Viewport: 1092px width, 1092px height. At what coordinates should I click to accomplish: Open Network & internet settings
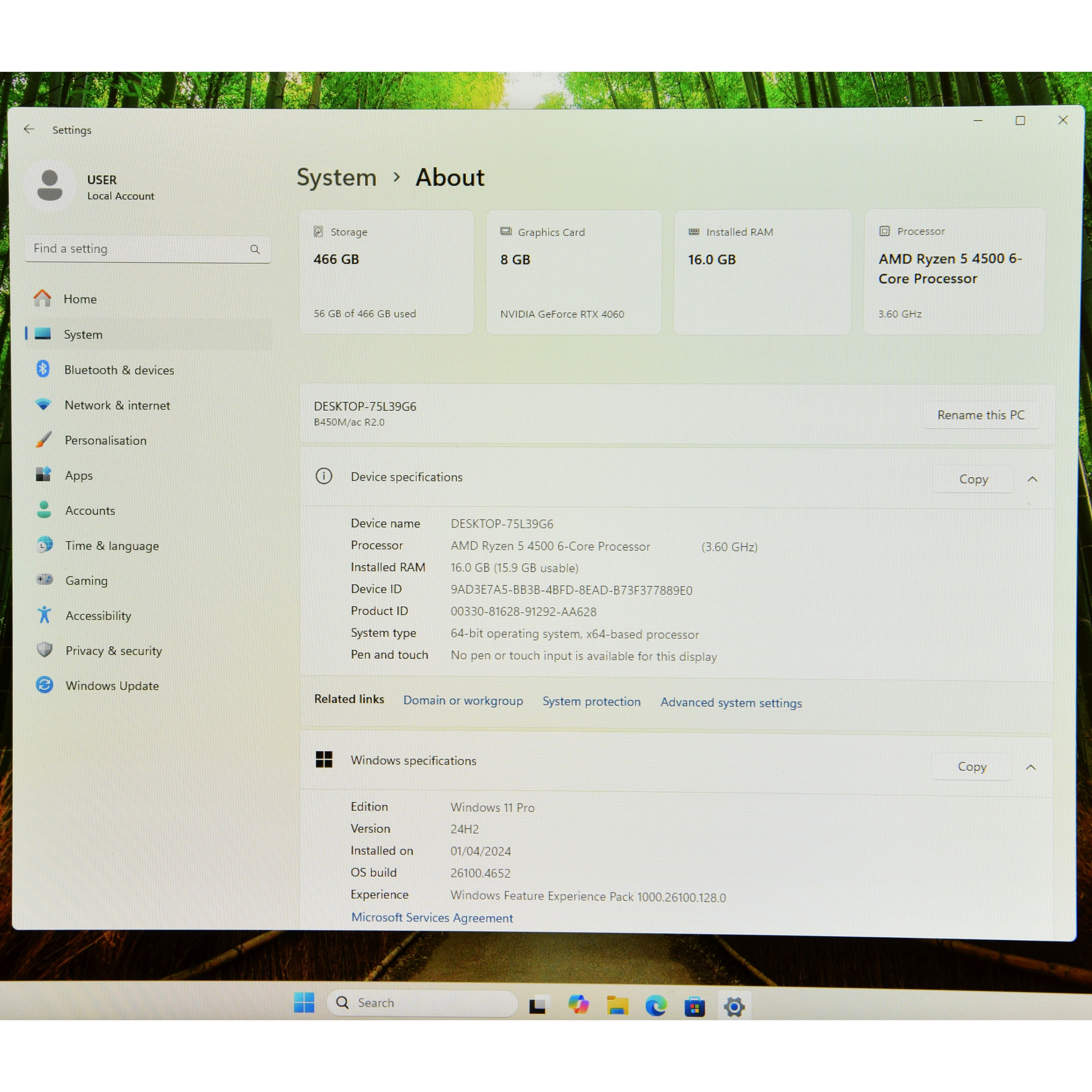tap(149, 405)
